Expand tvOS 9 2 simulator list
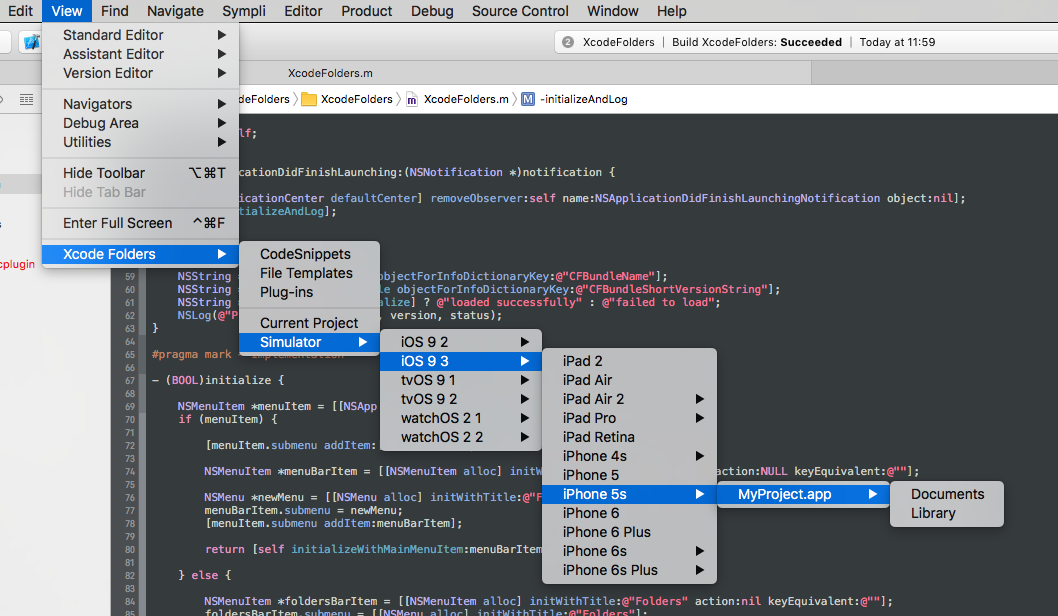1058x616 pixels. (461, 398)
